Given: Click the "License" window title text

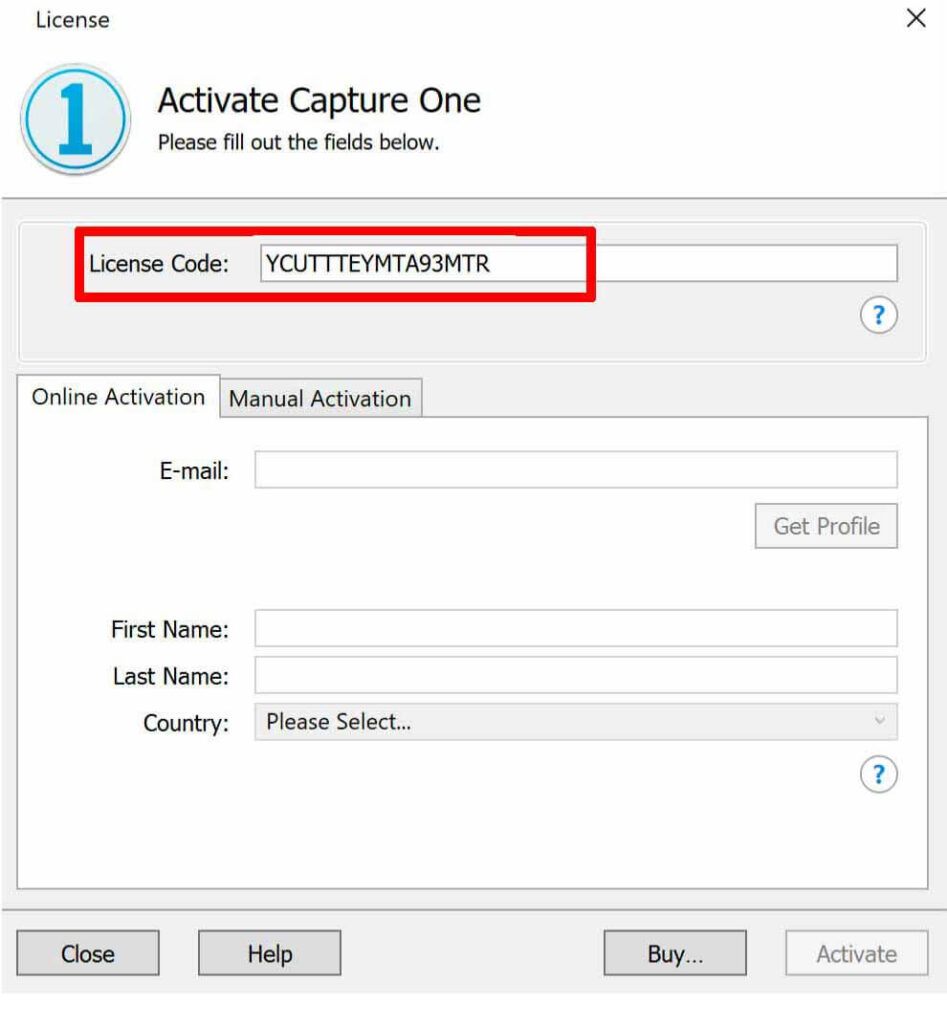Looking at the screenshot, I should (72, 20).
